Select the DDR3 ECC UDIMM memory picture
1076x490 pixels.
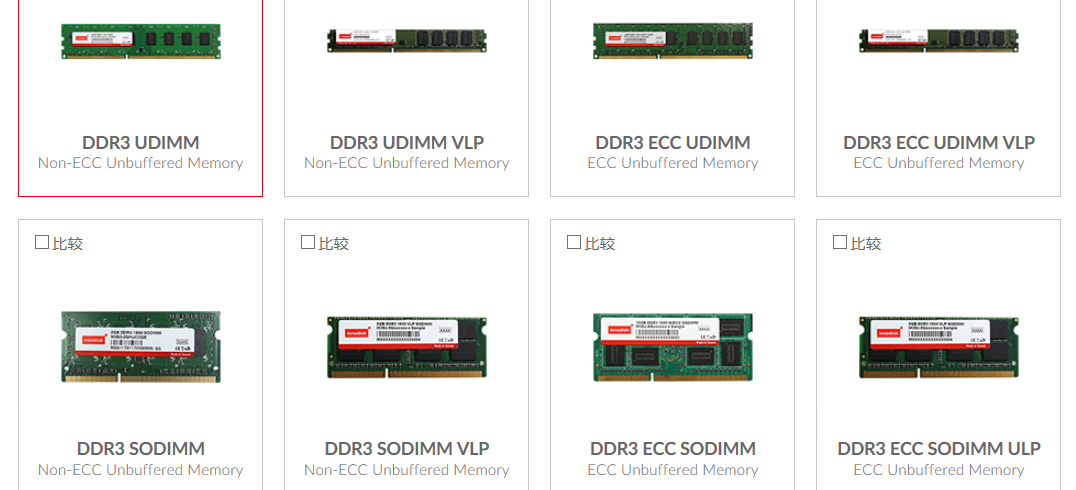tap(672, 41)
